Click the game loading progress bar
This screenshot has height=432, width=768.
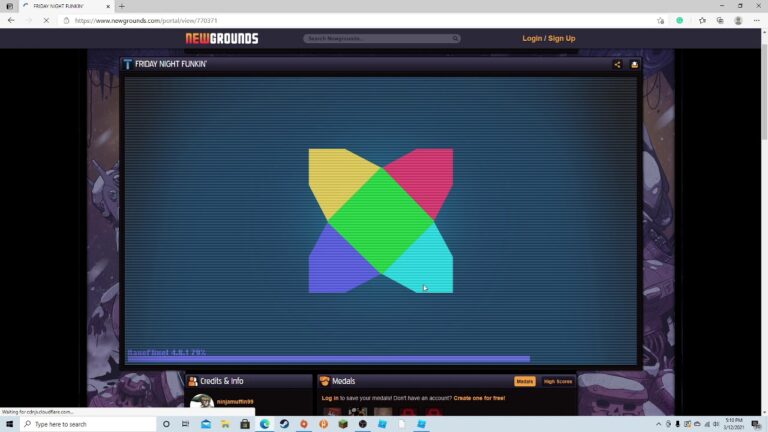[x=328, y=359]
